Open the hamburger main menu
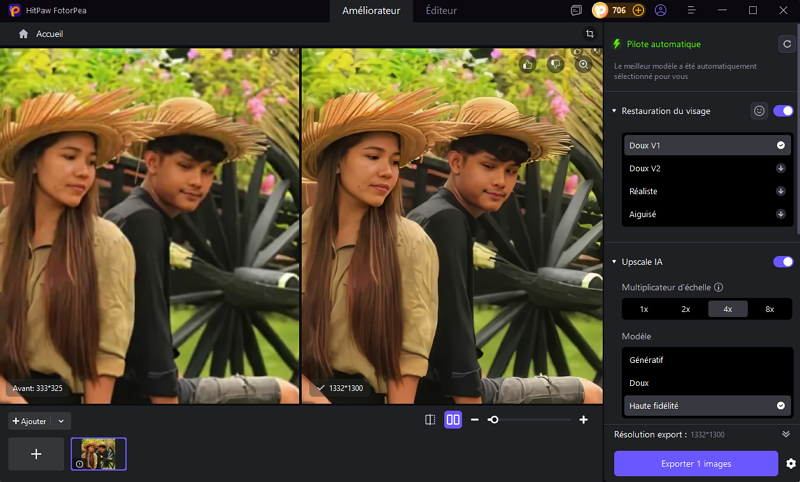The image size is (800, 482). tap(692, 10)
